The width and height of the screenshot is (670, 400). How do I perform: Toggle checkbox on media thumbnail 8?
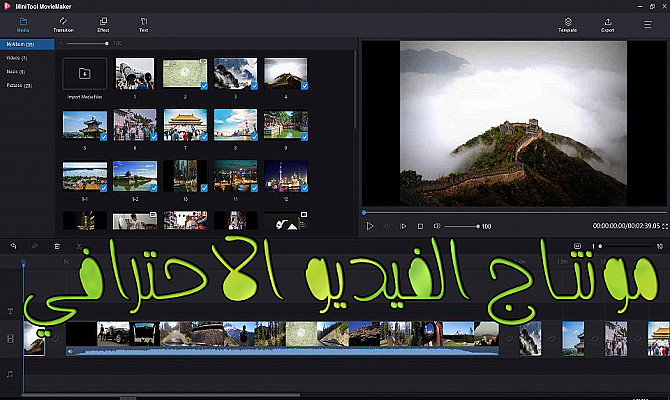[254, 137]
